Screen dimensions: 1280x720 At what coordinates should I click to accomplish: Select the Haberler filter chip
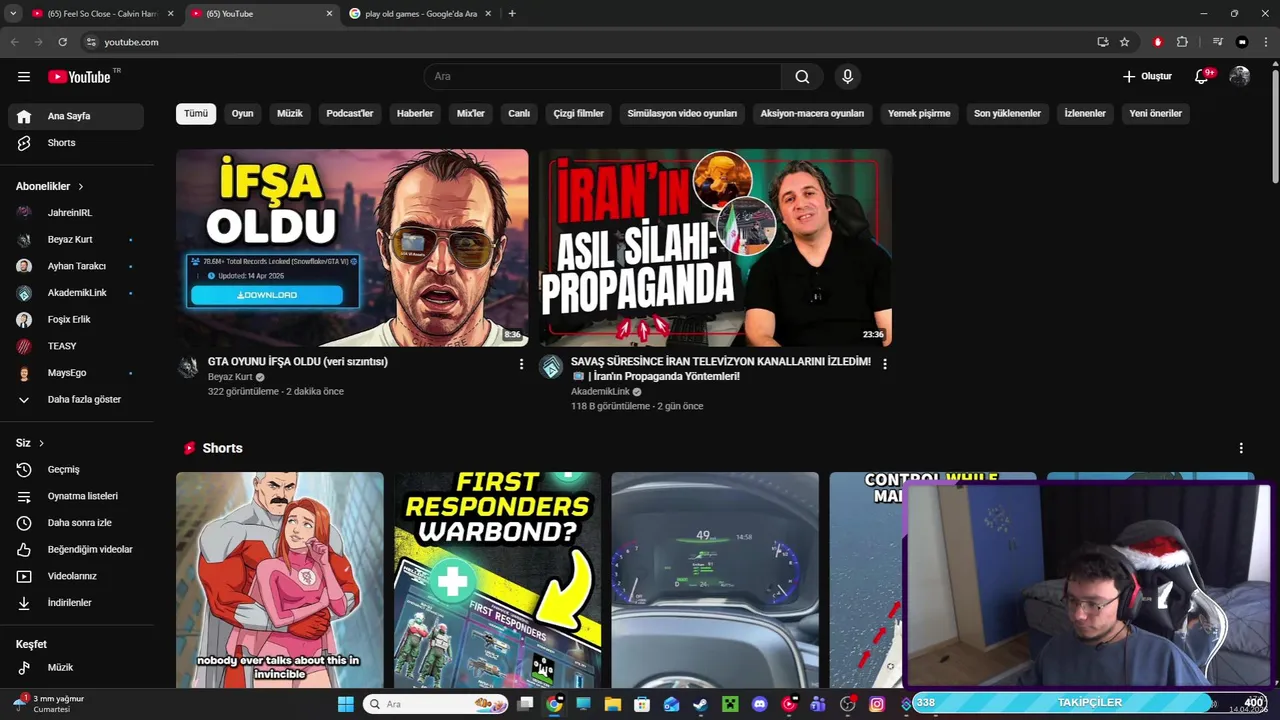(x=415, y=114)
